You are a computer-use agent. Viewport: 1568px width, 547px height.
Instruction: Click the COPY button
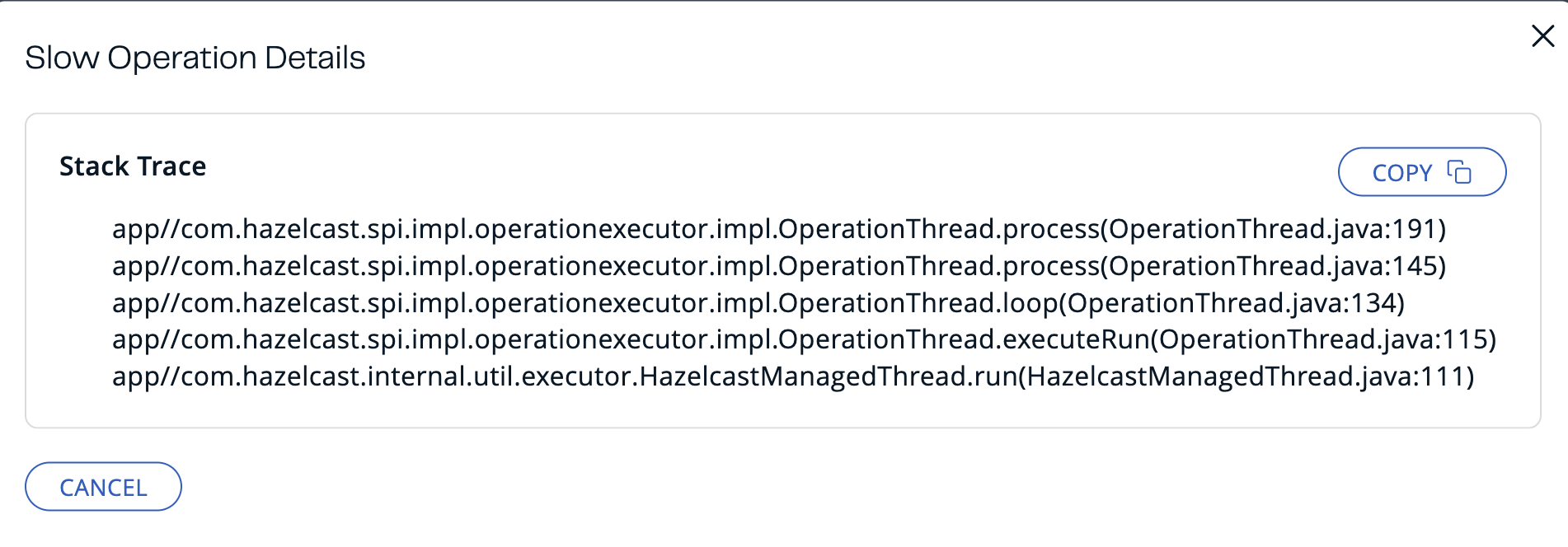click(1421, 172)
